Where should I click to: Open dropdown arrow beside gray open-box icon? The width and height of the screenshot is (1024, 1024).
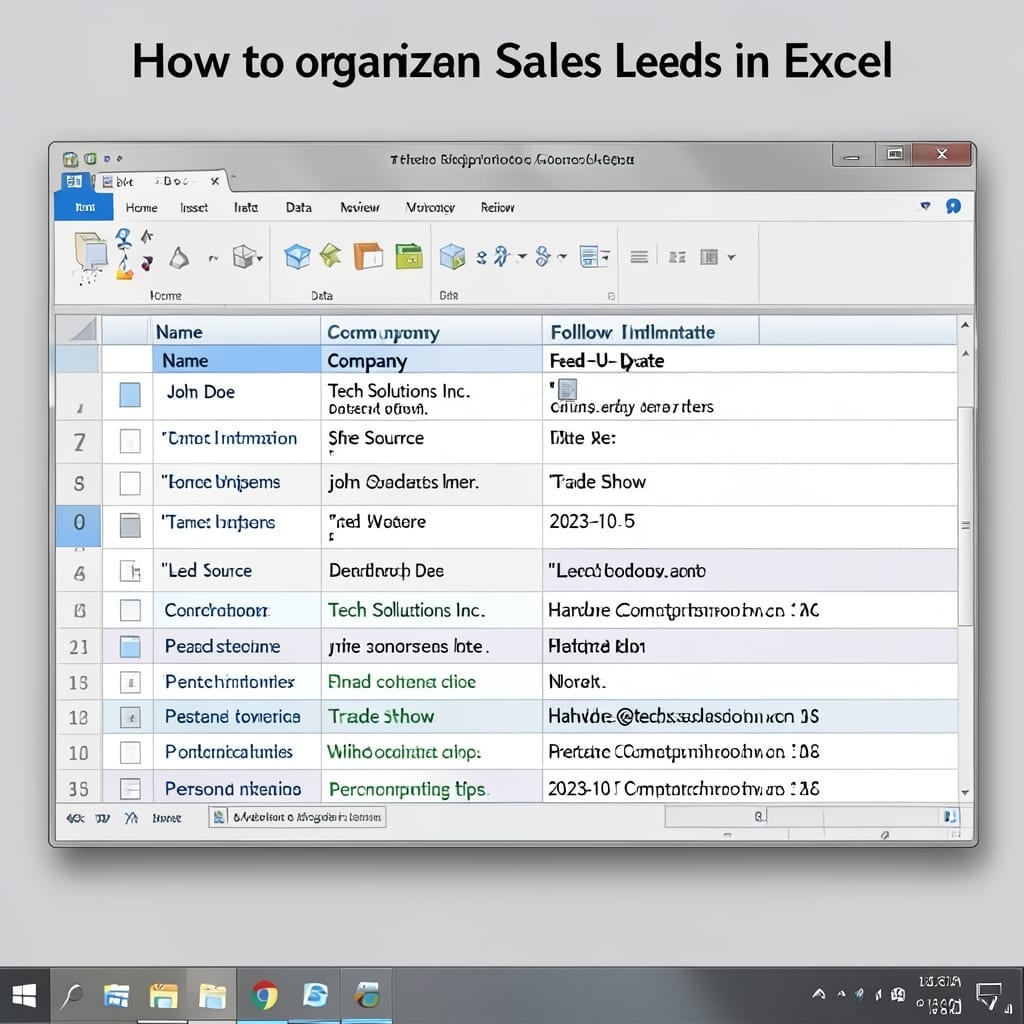point(259,259)
